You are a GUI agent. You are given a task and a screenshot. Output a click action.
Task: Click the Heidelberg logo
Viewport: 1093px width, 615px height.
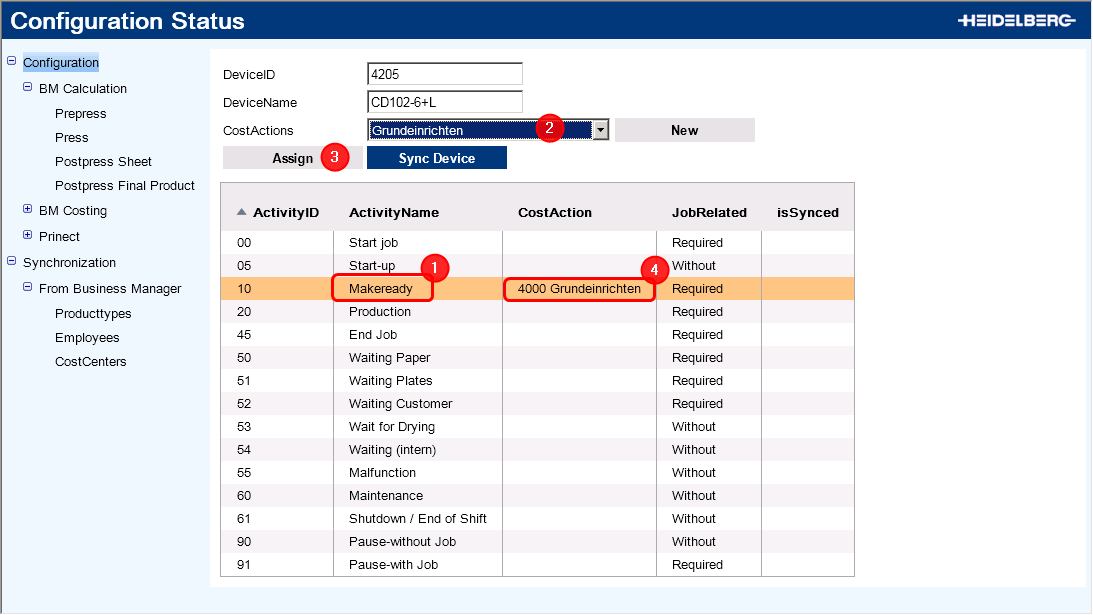pyautogui.click(x=1016, y=20)
